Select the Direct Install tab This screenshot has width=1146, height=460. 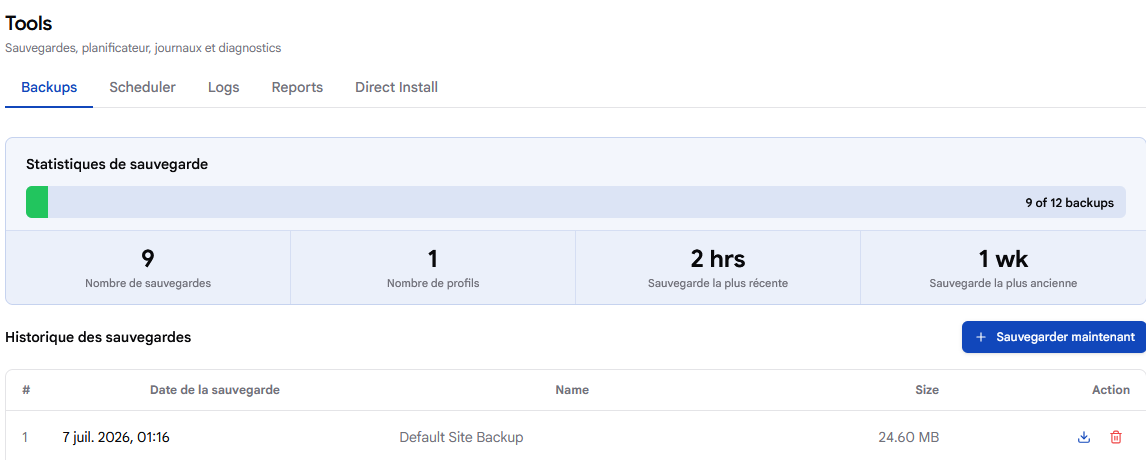tap(397, 88)
